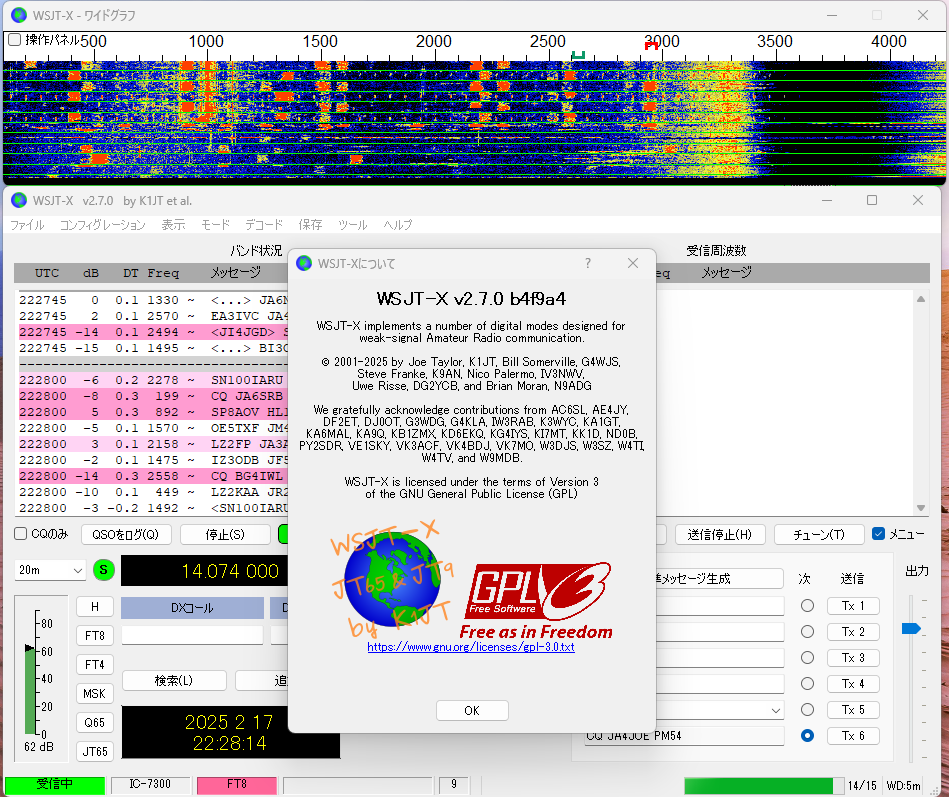Expand the Tx 5 message combo box
The width and height of the screenshot is (949, 797).
[x=775, y=710]
